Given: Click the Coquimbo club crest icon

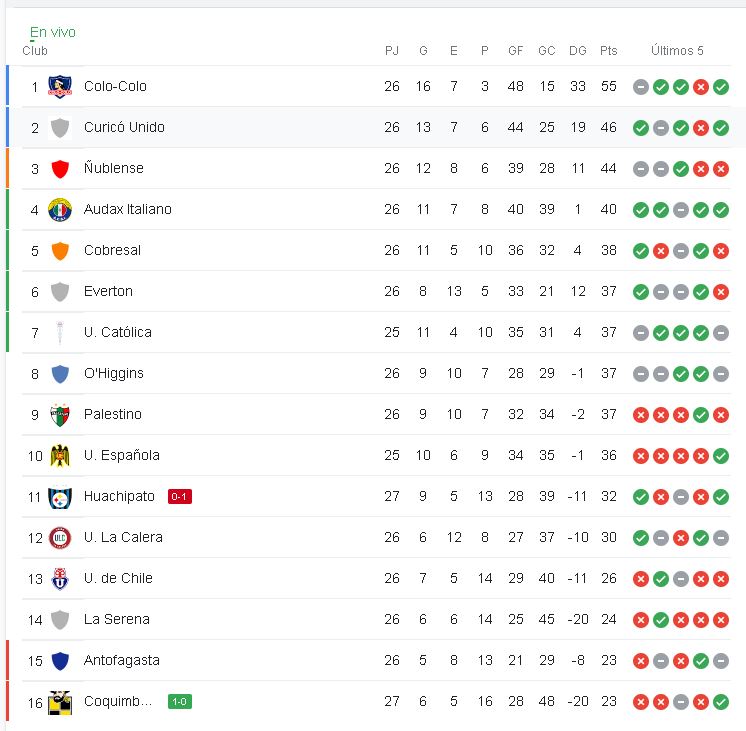Looking at the screenshot, I should (x=60, y=702).
